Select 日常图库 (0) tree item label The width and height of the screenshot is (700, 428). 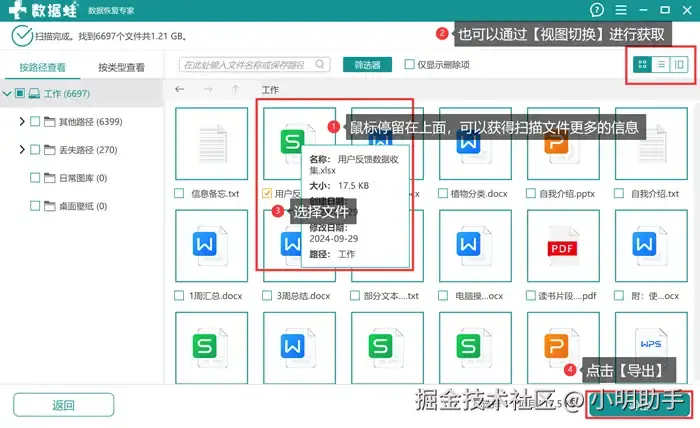pos(83,178)
